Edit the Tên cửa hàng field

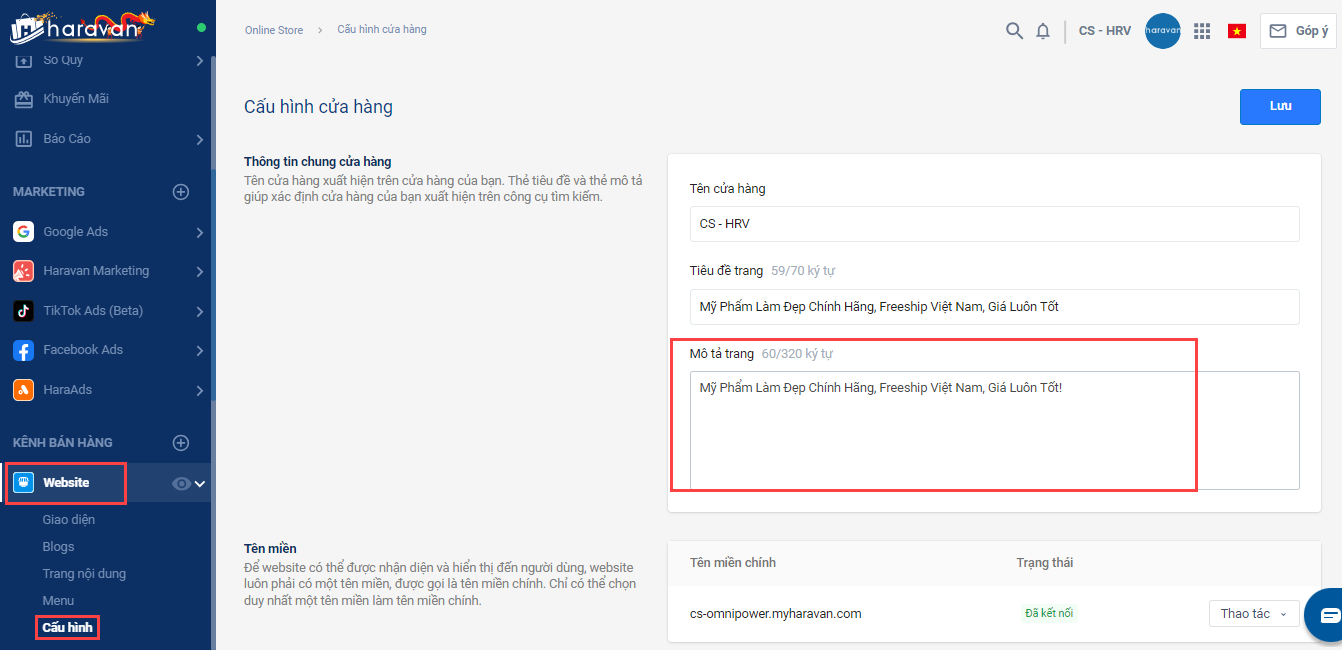(x=994, y=224)
